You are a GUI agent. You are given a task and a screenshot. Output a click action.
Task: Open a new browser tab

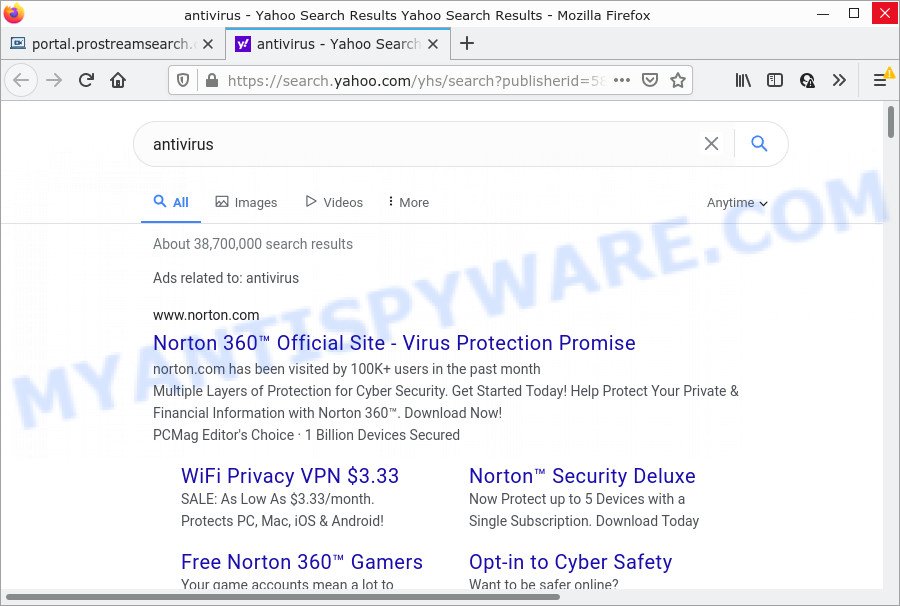point(467,43)
